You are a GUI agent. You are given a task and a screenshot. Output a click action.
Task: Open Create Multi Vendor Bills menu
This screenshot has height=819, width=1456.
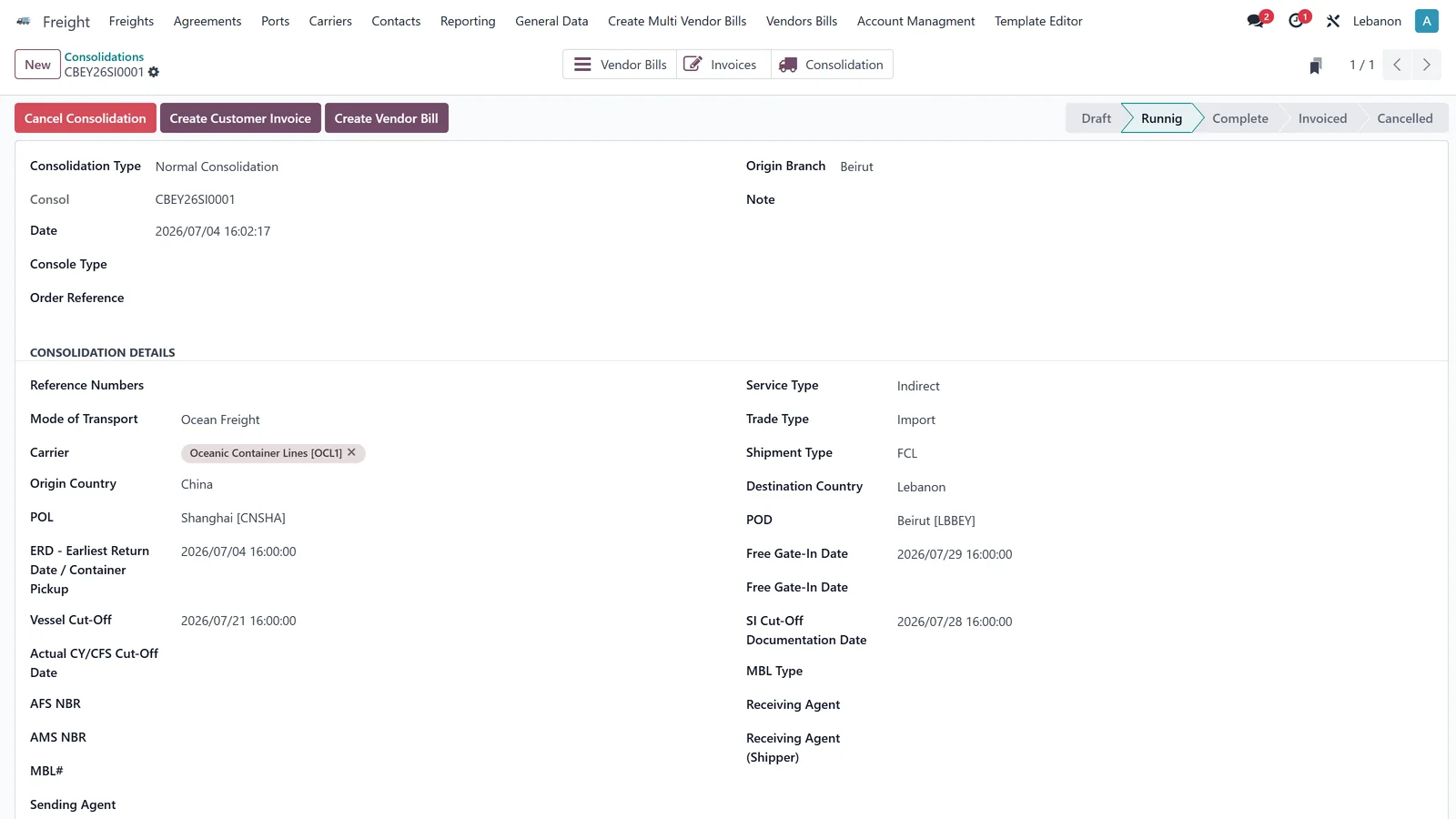click(x=677, y=21)
